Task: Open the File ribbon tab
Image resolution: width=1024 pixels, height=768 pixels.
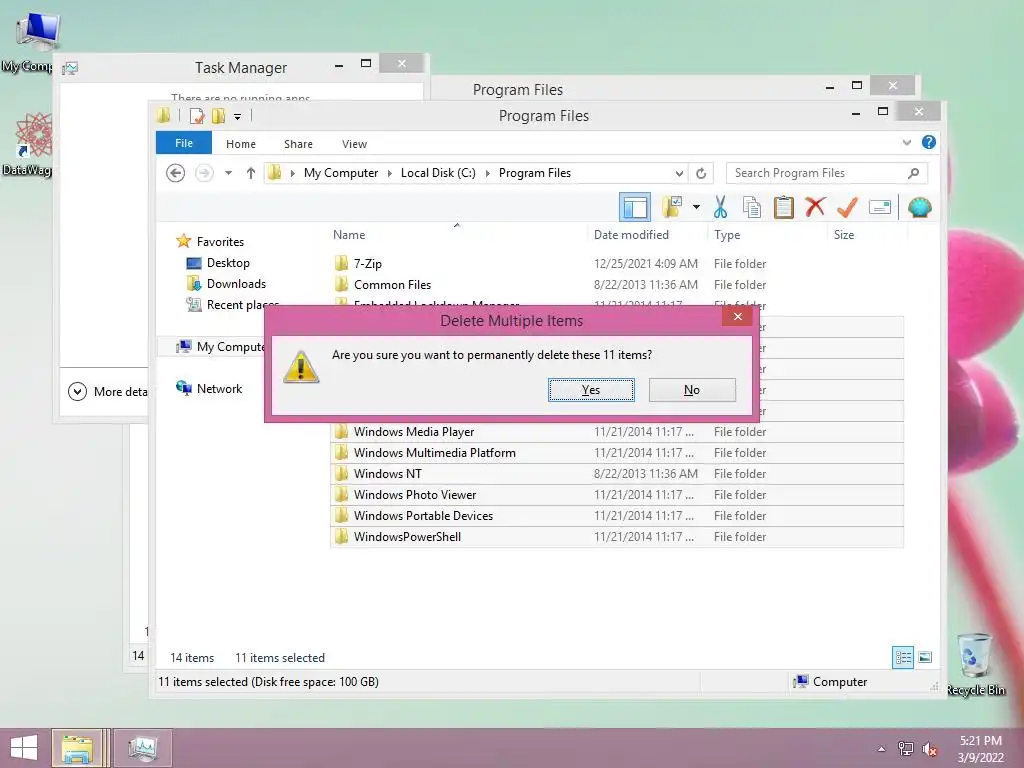Action: (184, 143)
